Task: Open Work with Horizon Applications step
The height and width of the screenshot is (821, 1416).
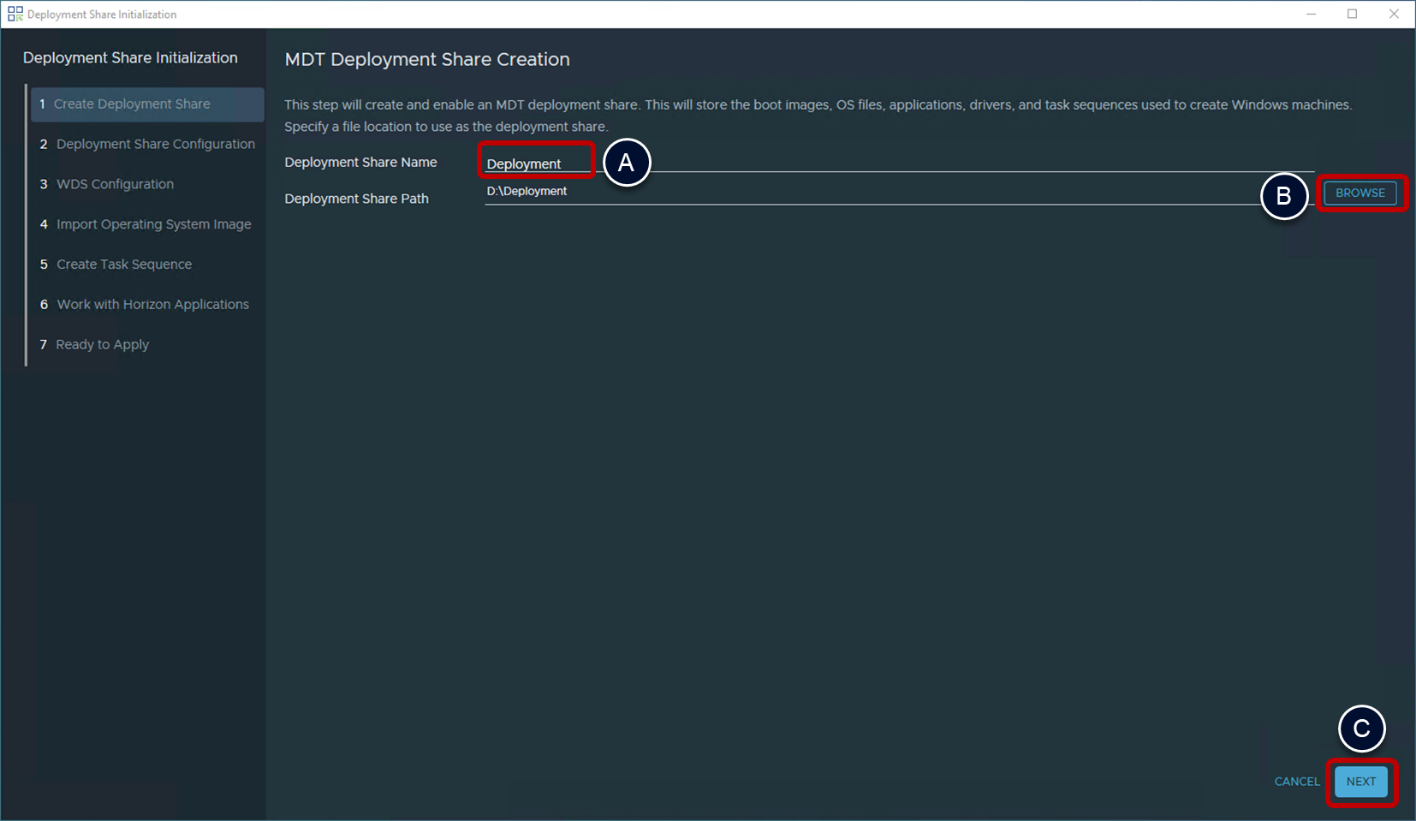Action: pyautogui.click(x=152, y=304)
